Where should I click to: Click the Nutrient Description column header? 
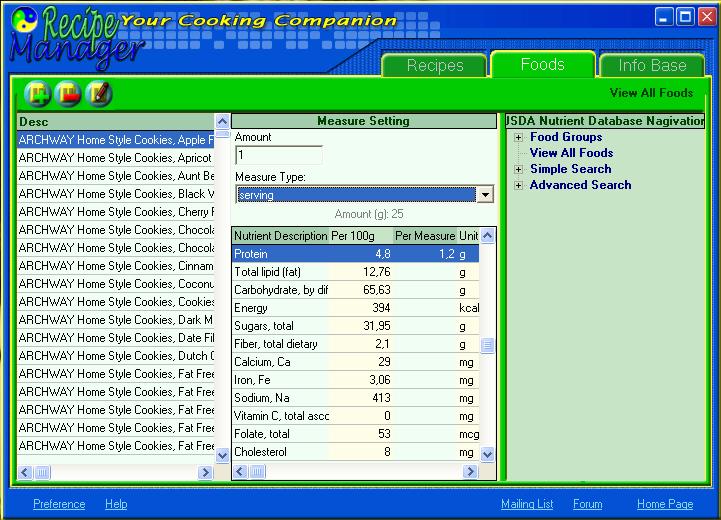280,236
